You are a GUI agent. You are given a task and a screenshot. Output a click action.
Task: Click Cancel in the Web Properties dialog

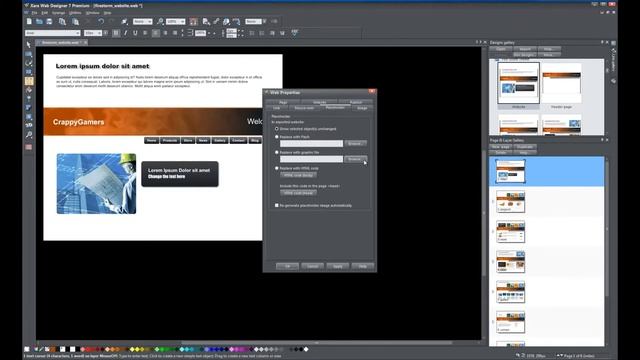(312, 266)
